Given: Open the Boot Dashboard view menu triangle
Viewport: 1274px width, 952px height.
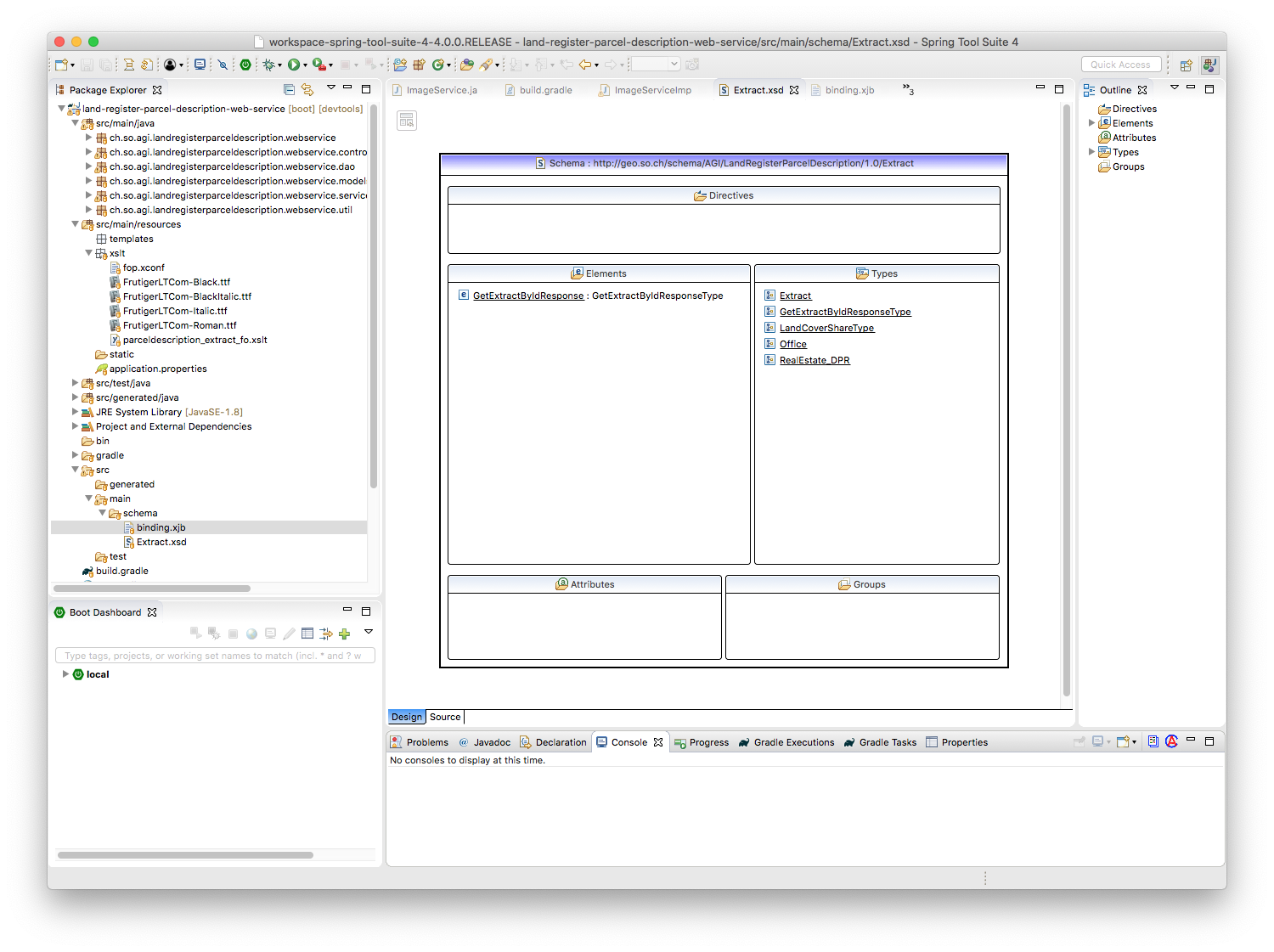Looking at the screenshot, I should [x=369, y=632].
